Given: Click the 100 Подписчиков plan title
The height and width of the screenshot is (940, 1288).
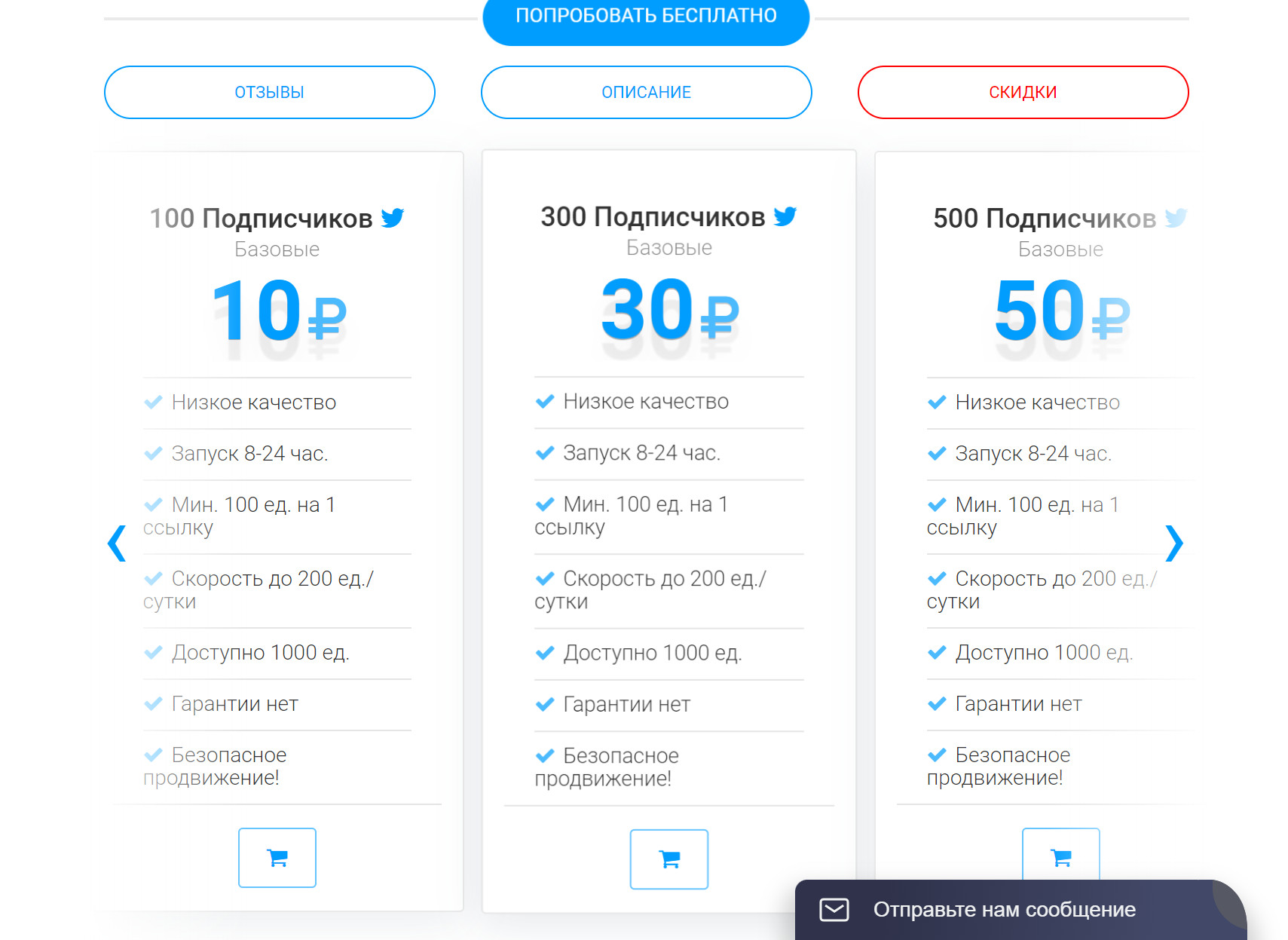Looking at the screenshot, I should [x=261, y=219].
